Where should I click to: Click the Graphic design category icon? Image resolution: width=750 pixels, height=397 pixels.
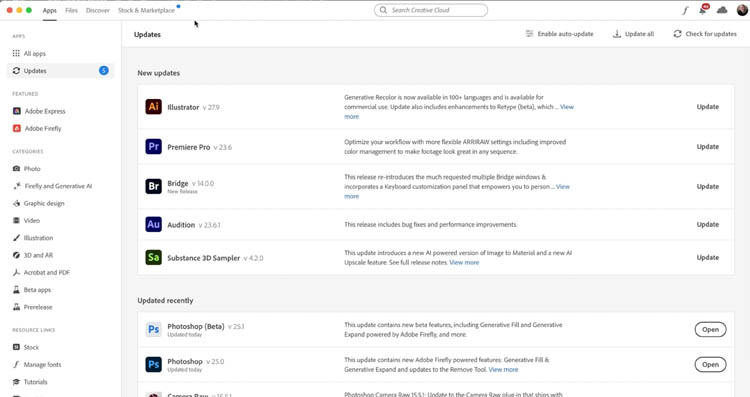[16, 203]
